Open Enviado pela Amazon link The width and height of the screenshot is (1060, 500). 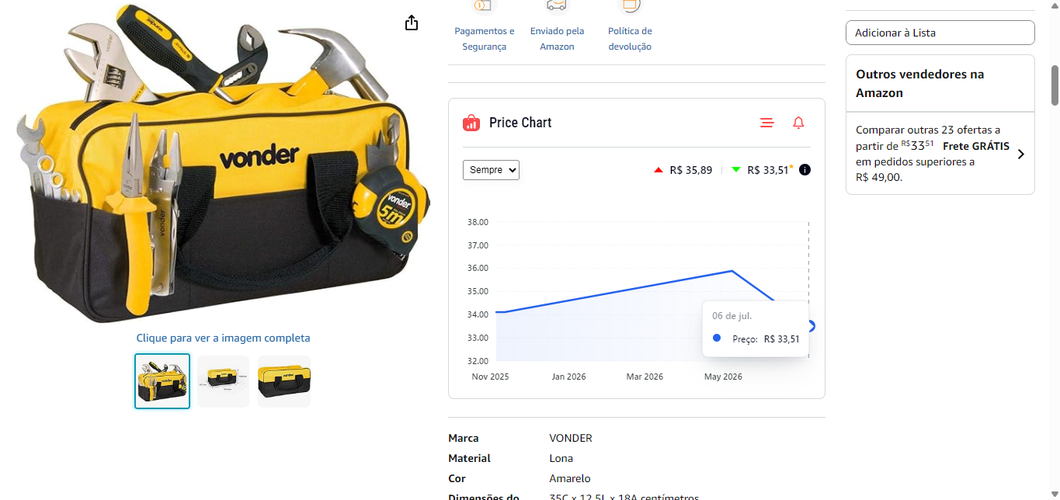coord(557,39)
